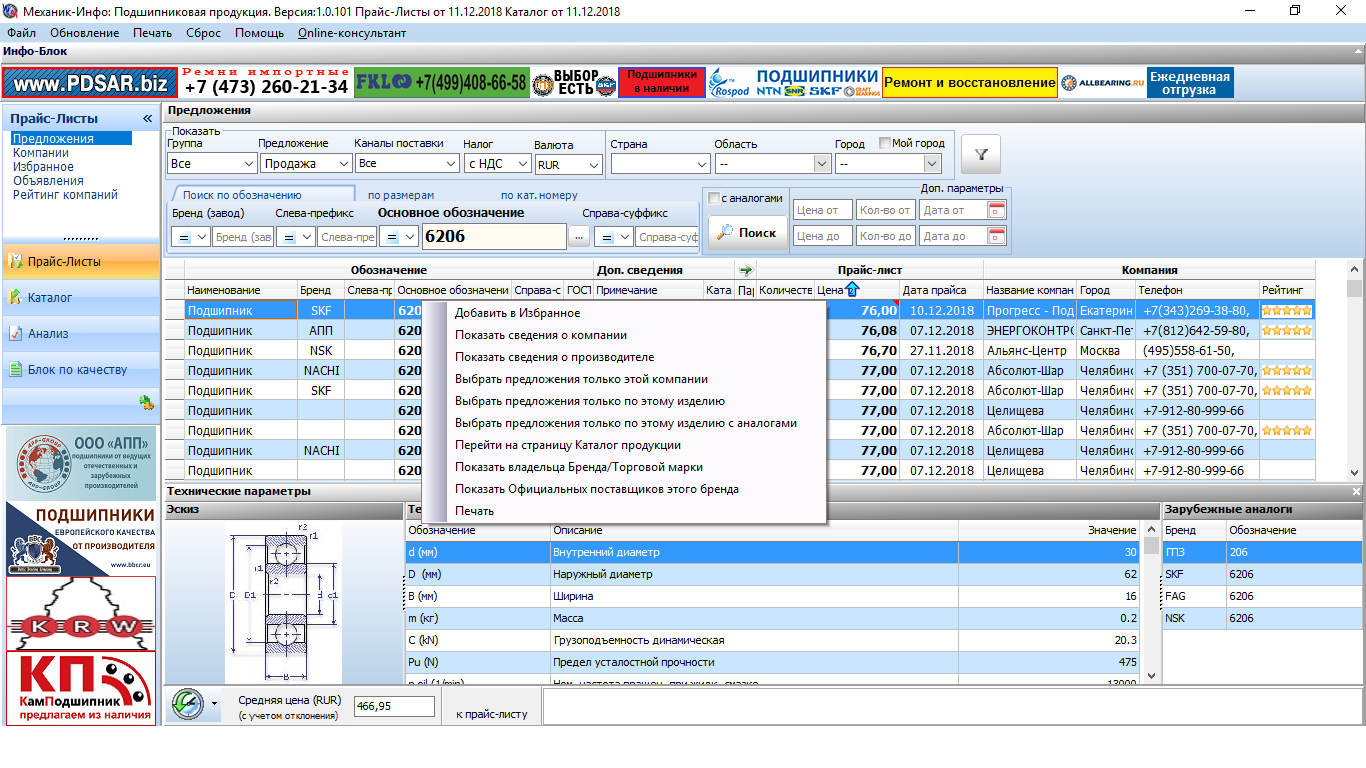1366x768 pixels.
Task: Open the red Подшипники в наличии banner
Action: tap(662, 83)
